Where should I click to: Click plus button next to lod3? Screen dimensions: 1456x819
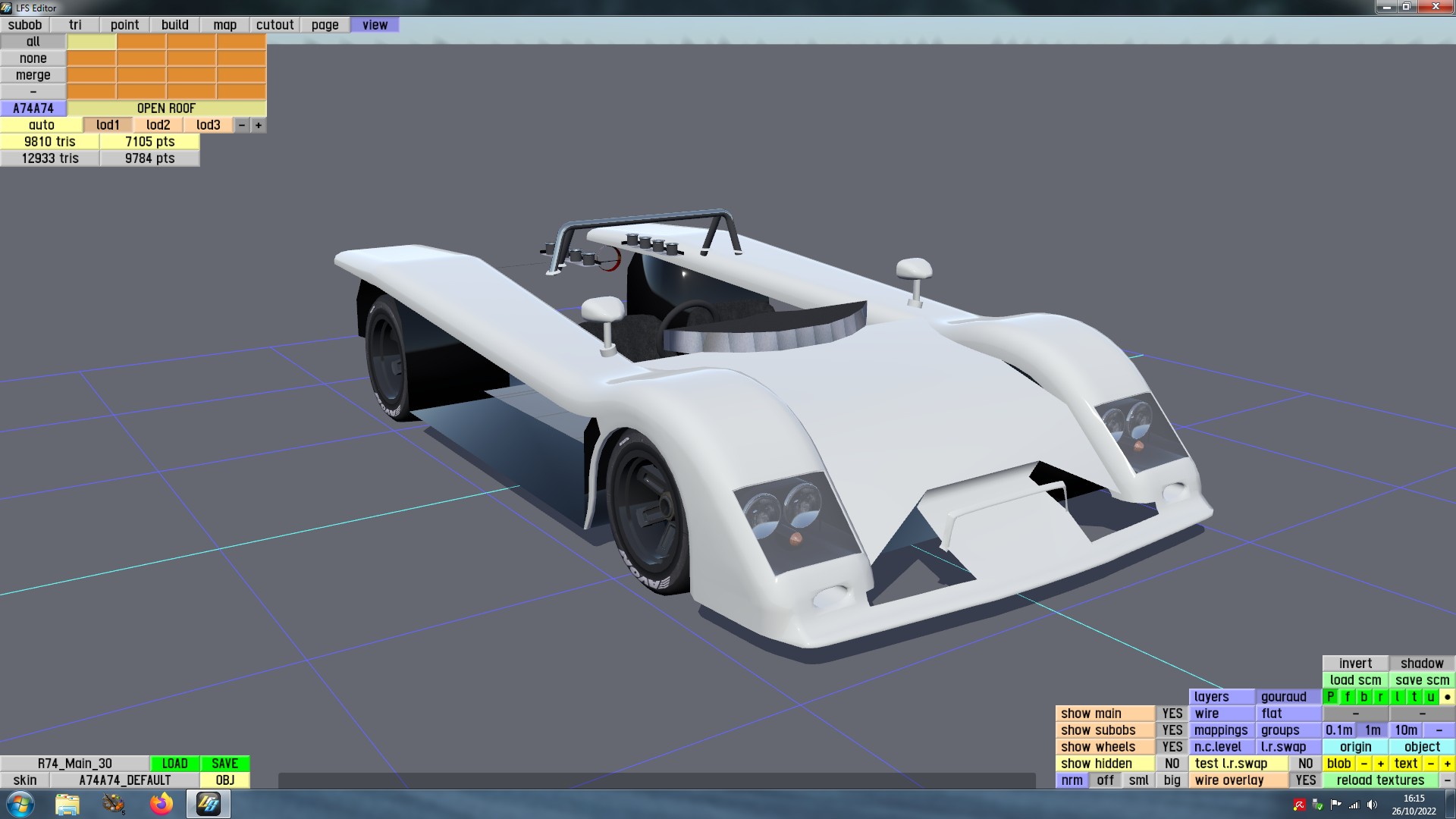[259, 125]
